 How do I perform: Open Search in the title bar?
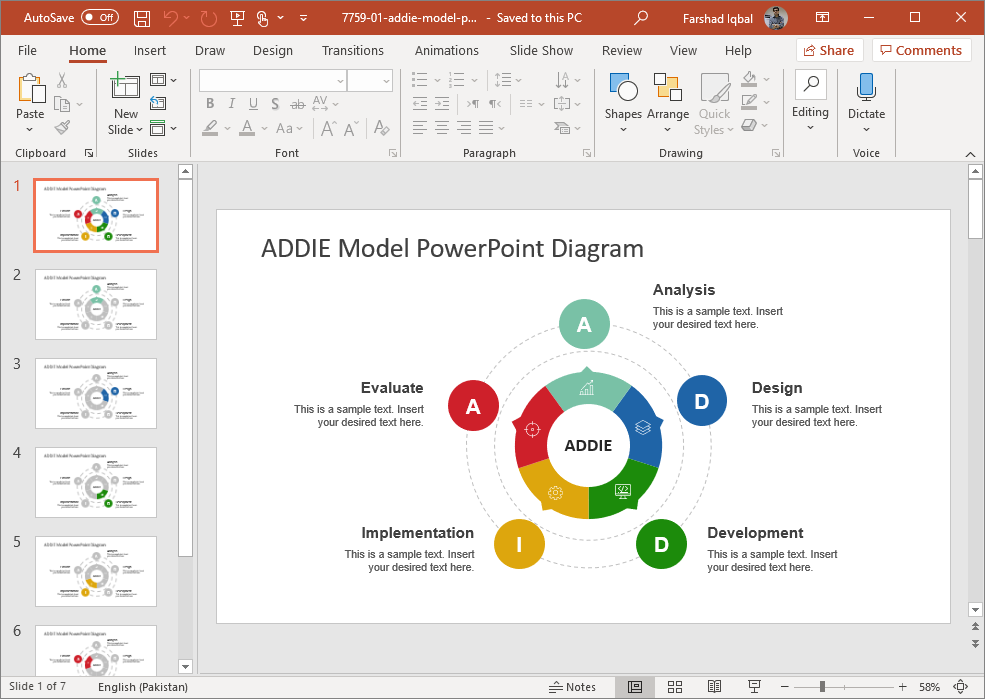[x=641, y=18]
